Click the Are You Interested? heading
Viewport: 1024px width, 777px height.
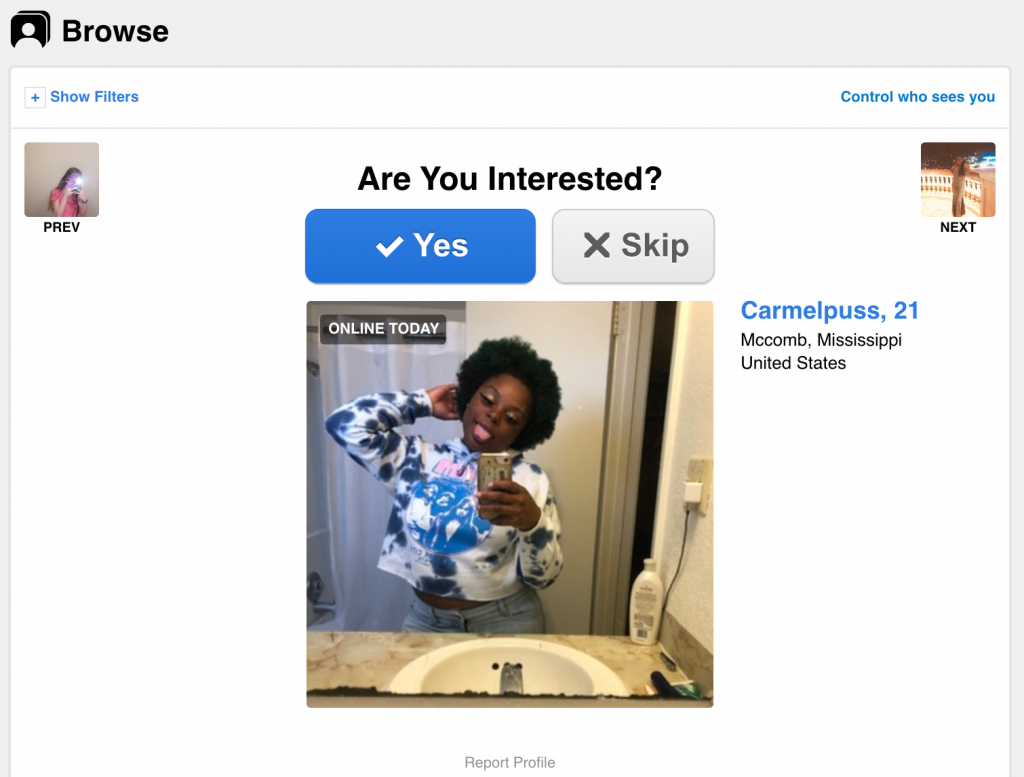coord(509,179)
